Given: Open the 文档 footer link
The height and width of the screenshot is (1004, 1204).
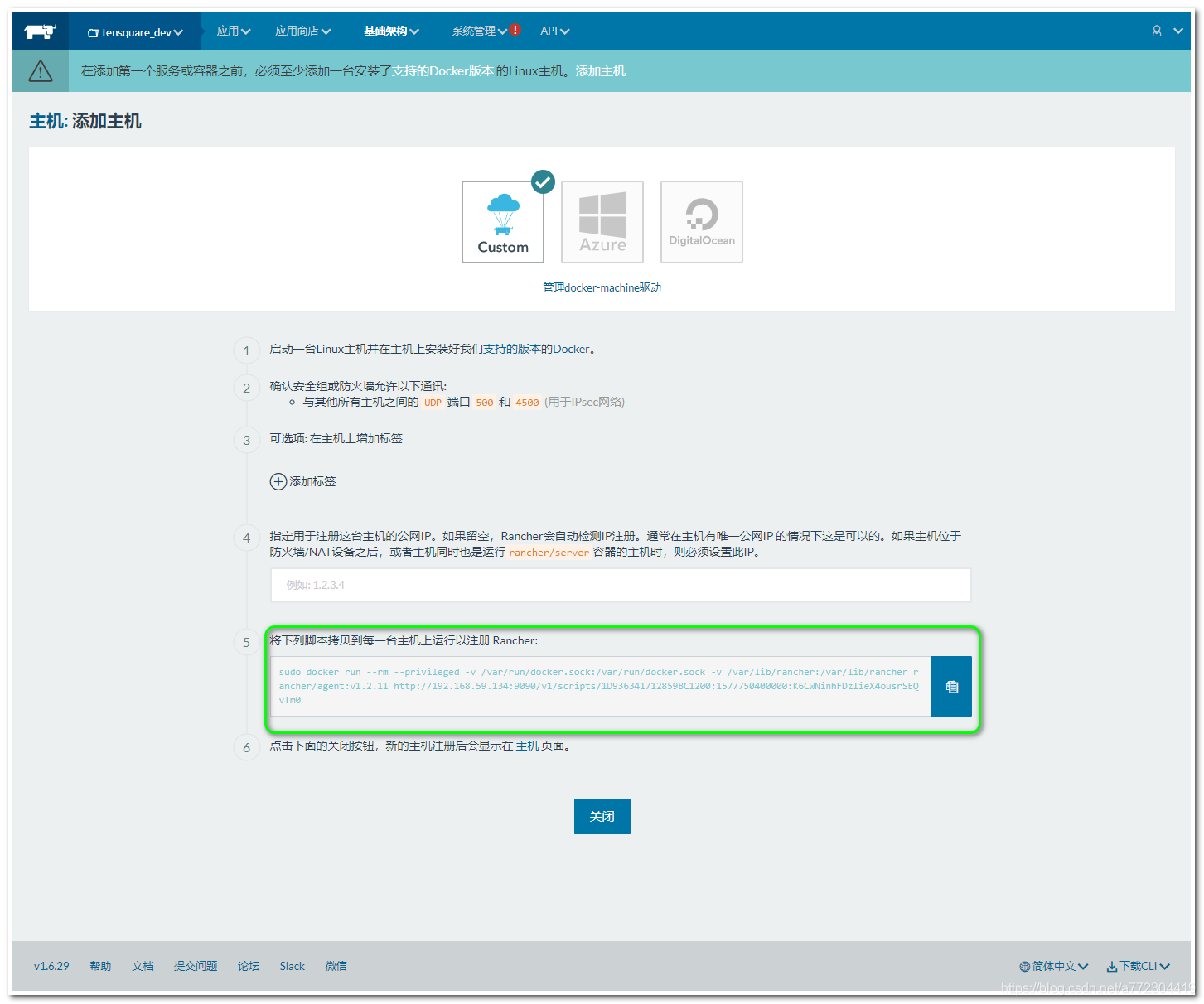Looking at the screenshot, I should [x=143, y=966].
